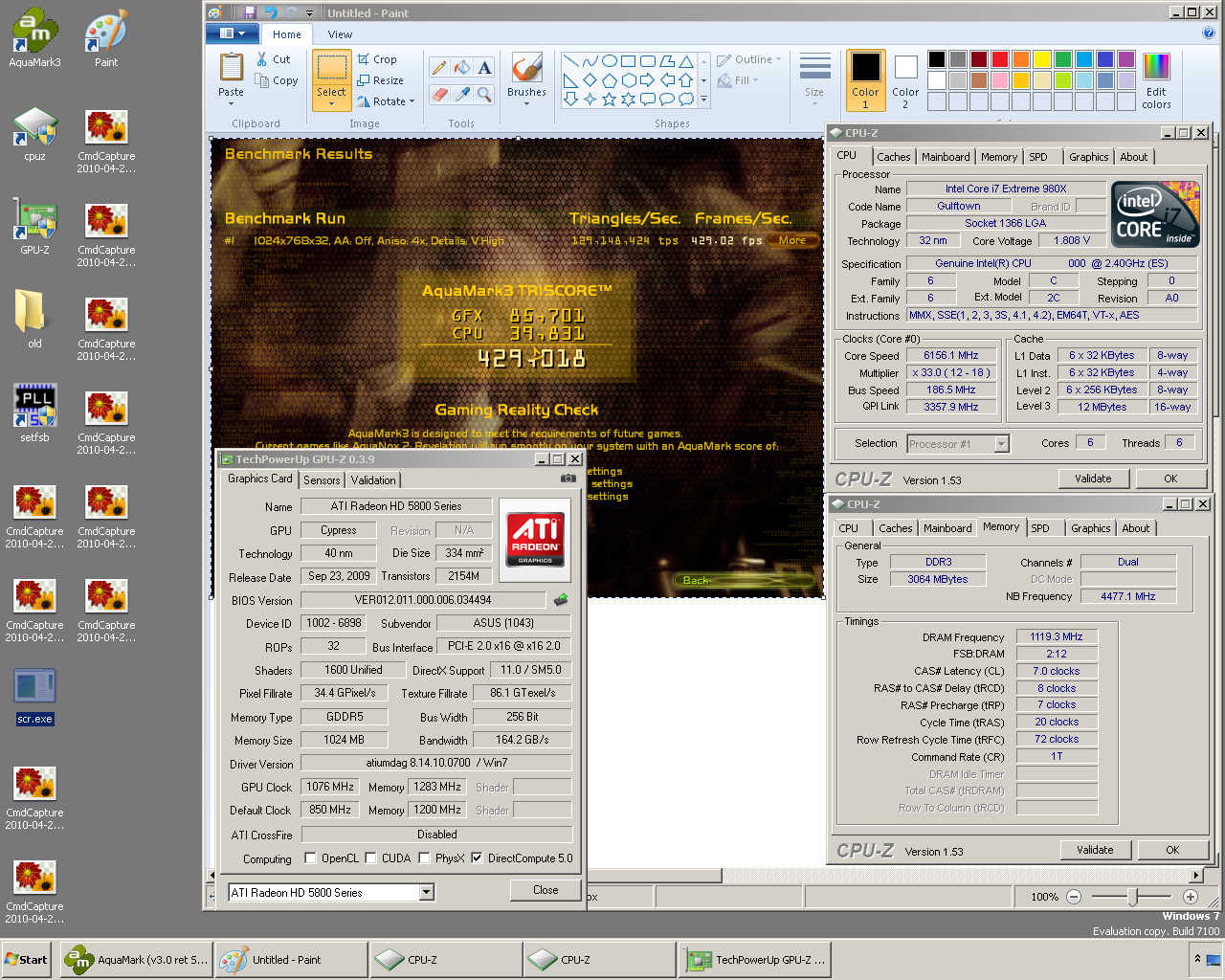Viewport: 1225px width, 980px height.
Task: Click the Cut scissors option
Action: (x=274, y=59)
